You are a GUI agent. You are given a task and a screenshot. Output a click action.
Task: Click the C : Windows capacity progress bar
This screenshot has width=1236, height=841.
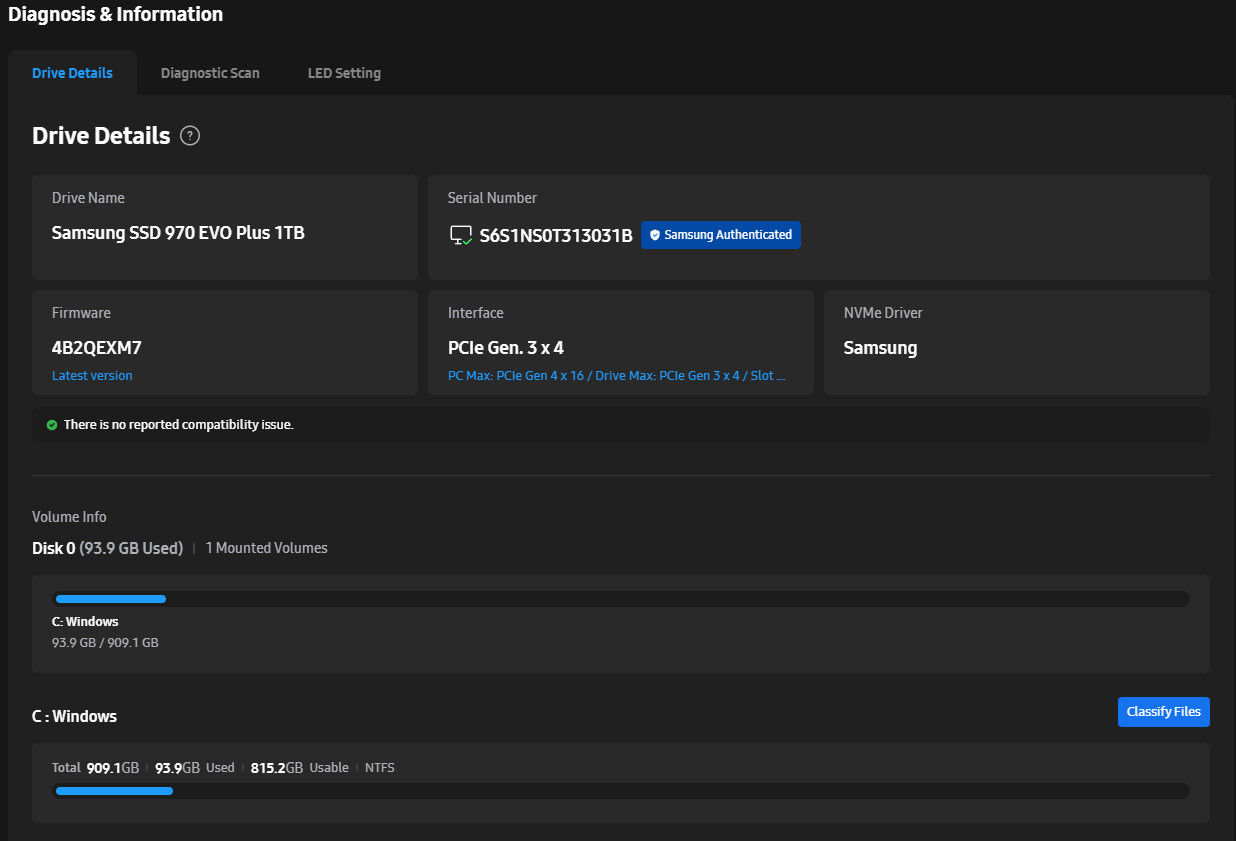(x=621, y=791)
